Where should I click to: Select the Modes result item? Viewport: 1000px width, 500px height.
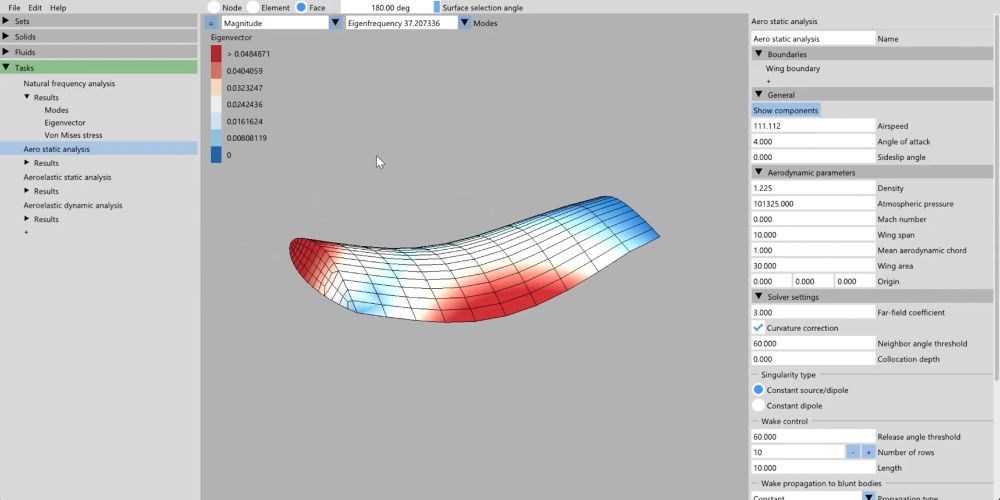pos(56,110)
